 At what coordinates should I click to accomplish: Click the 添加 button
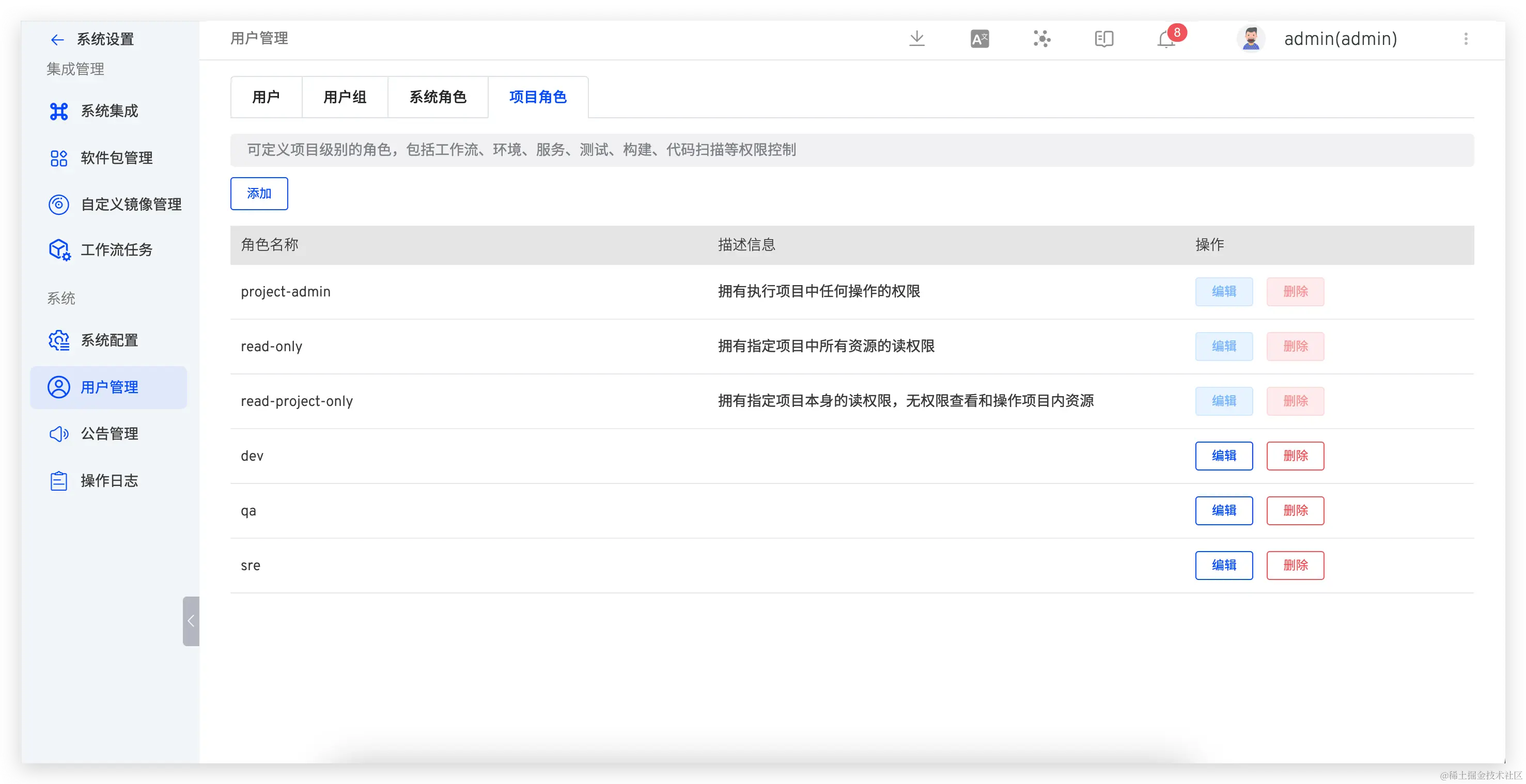click(259, 194)
